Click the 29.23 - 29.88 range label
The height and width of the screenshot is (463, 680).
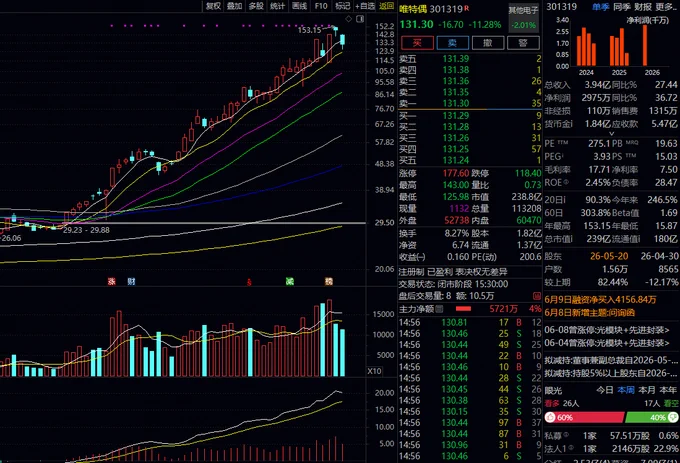(x=86, y=230)
